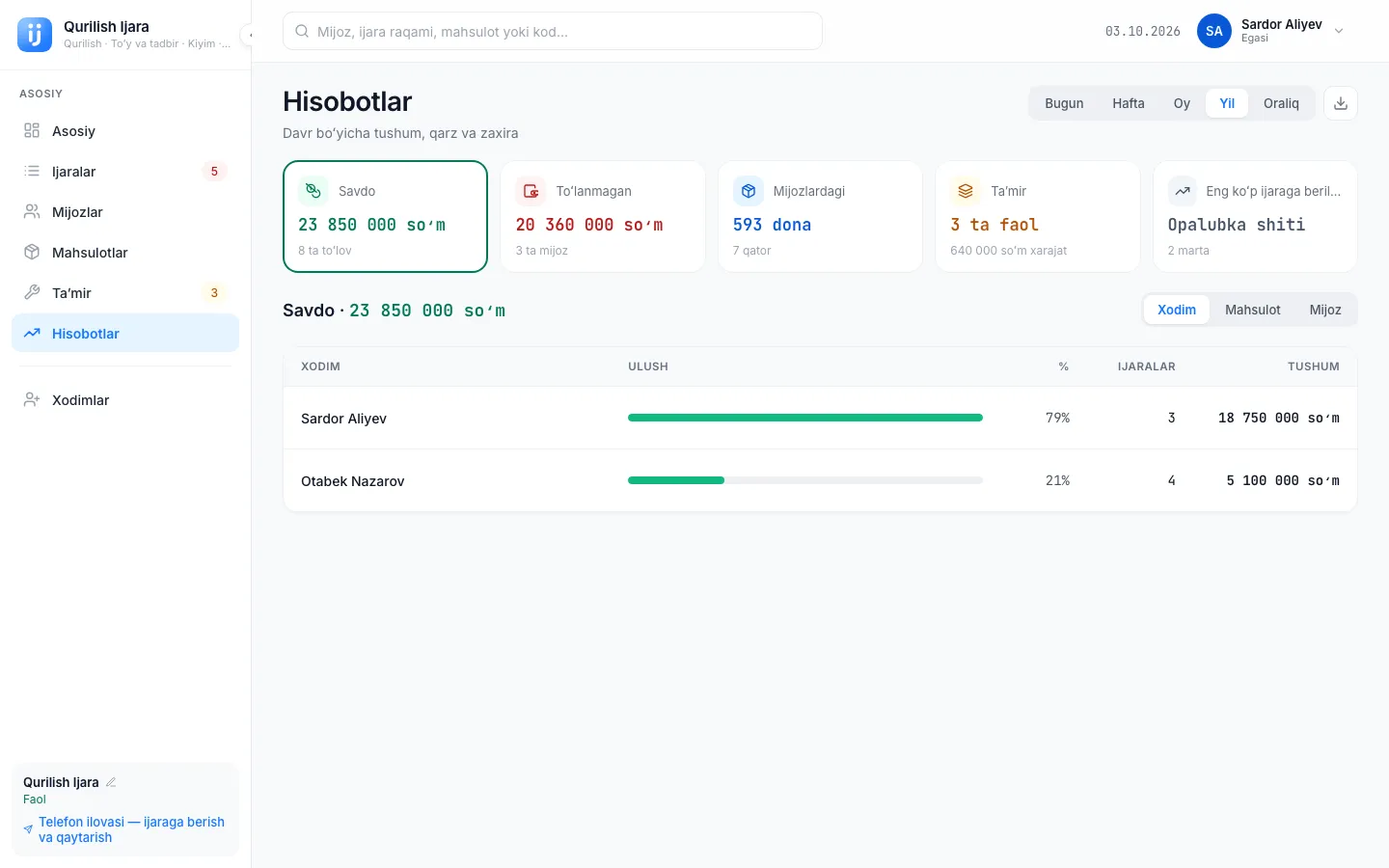Click the Ta'mir card layers icon
The width and height of the screenshot is (1389, 868).
coord(966,191)
